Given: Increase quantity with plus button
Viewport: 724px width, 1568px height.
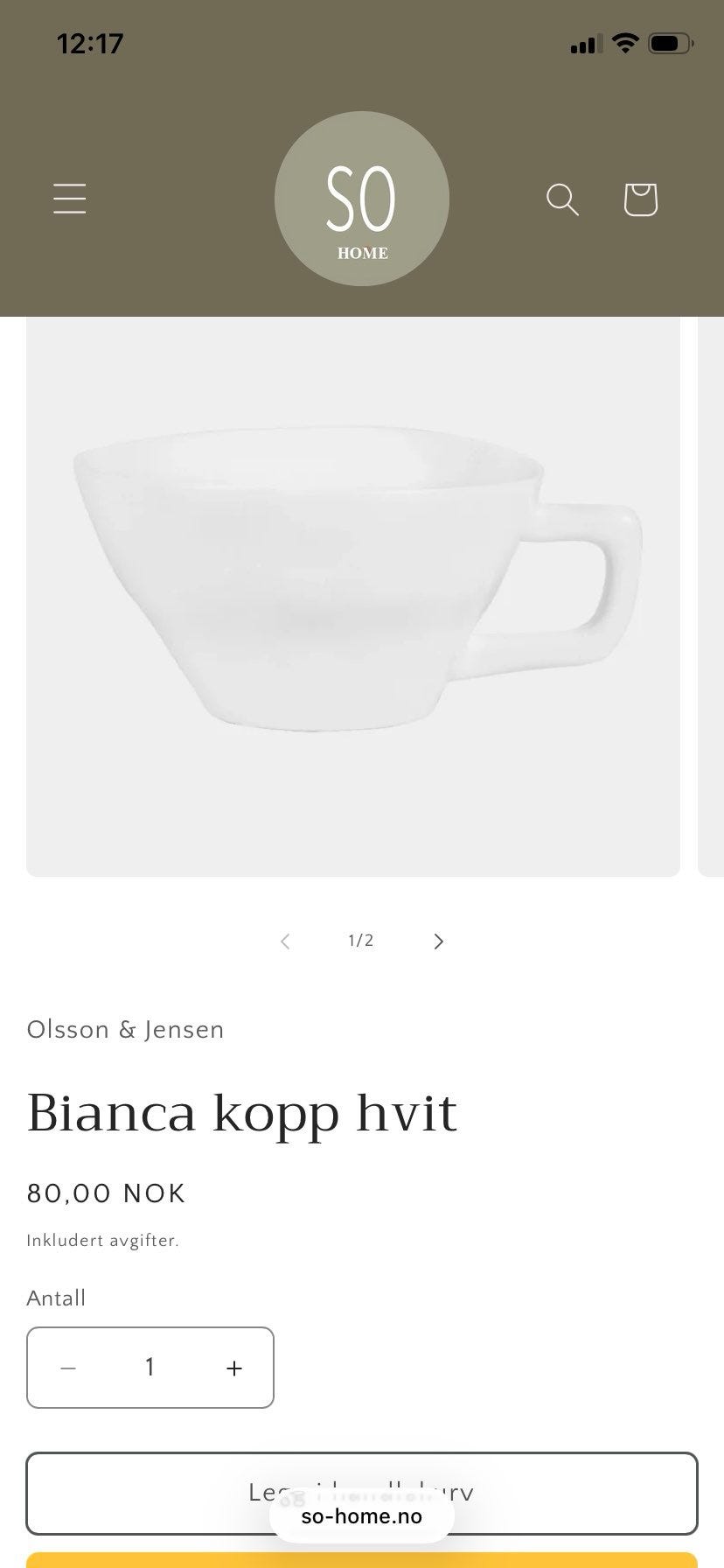Looking at the screenshot, I should tap(233, 1368).
